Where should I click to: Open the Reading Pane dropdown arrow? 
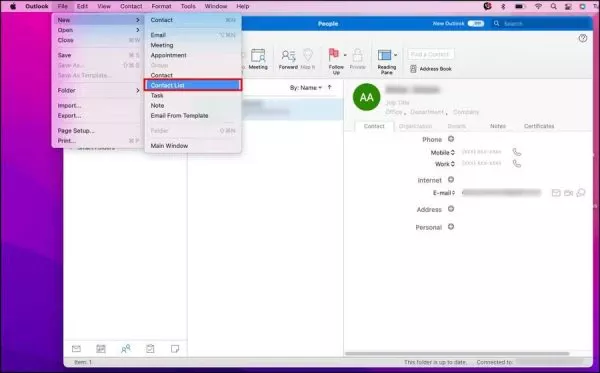click(x=395, y=55)
